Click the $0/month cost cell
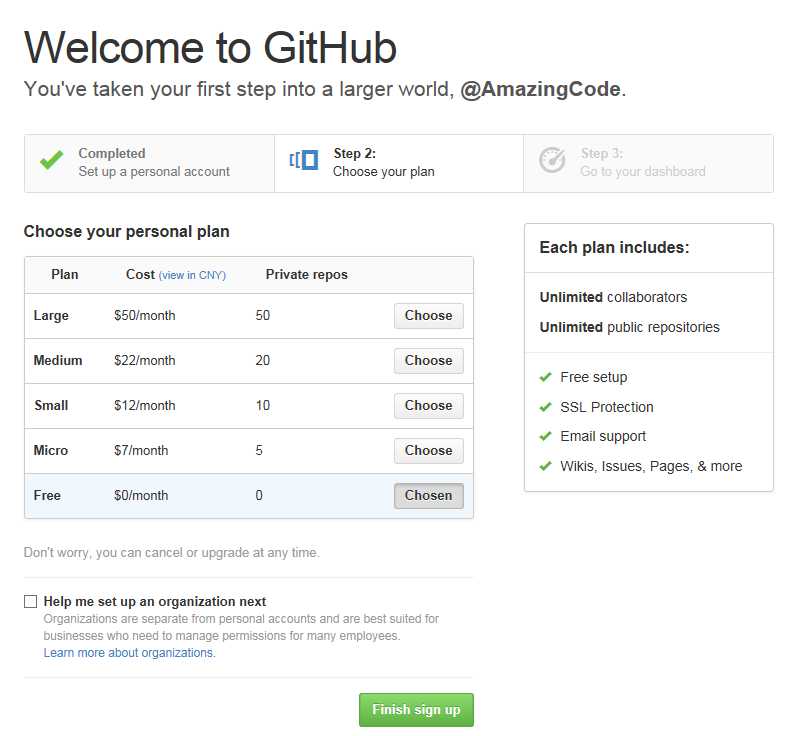Screen dimensions: 787x736 (141, 496)
